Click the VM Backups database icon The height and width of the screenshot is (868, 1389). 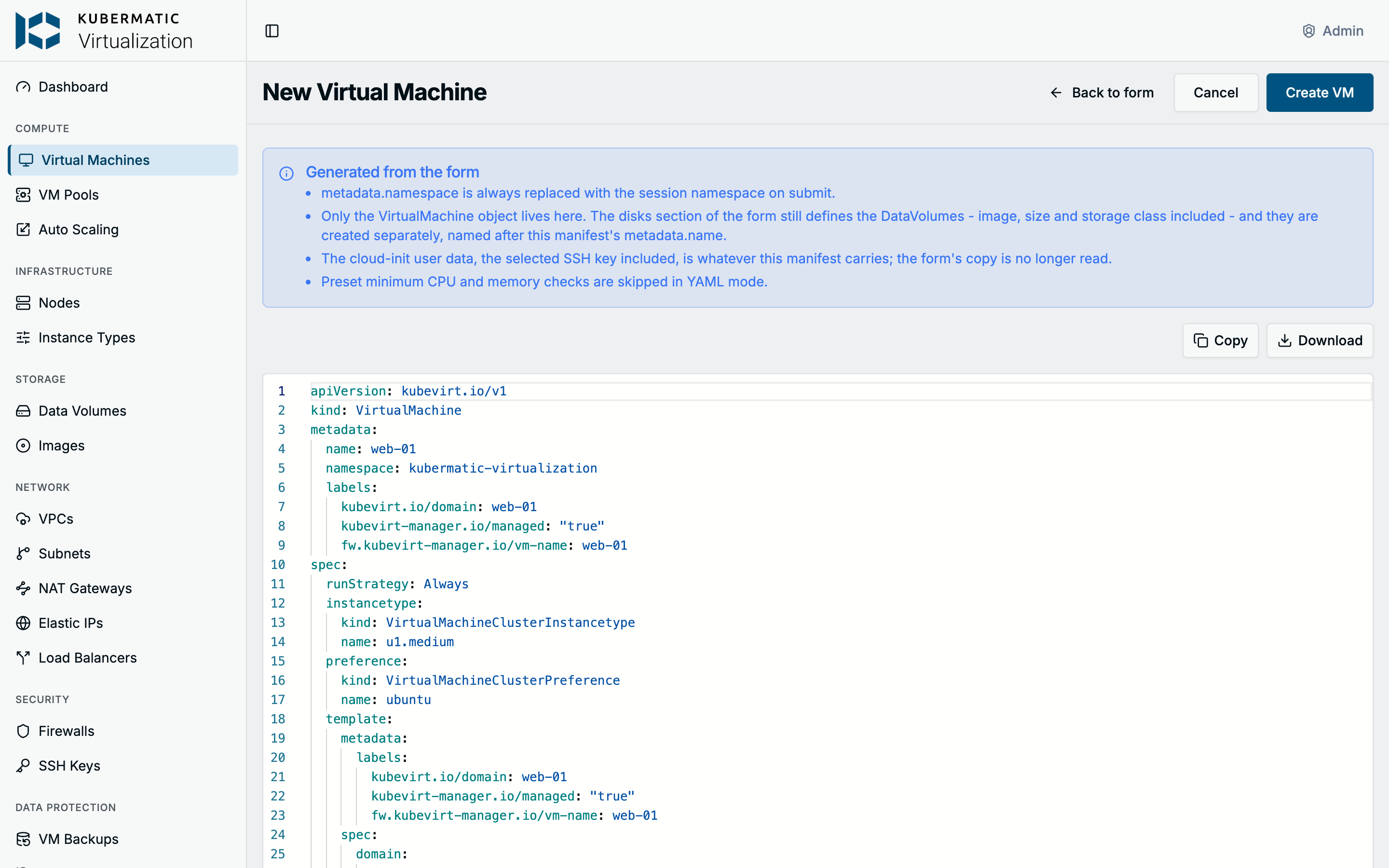[23, 839]
